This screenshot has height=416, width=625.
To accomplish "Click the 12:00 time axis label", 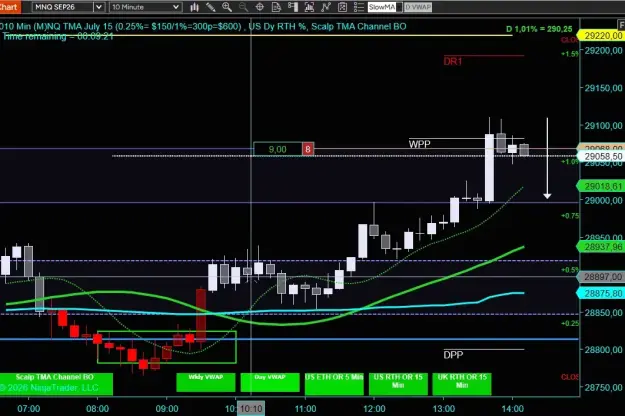I will tap(374, 409).
